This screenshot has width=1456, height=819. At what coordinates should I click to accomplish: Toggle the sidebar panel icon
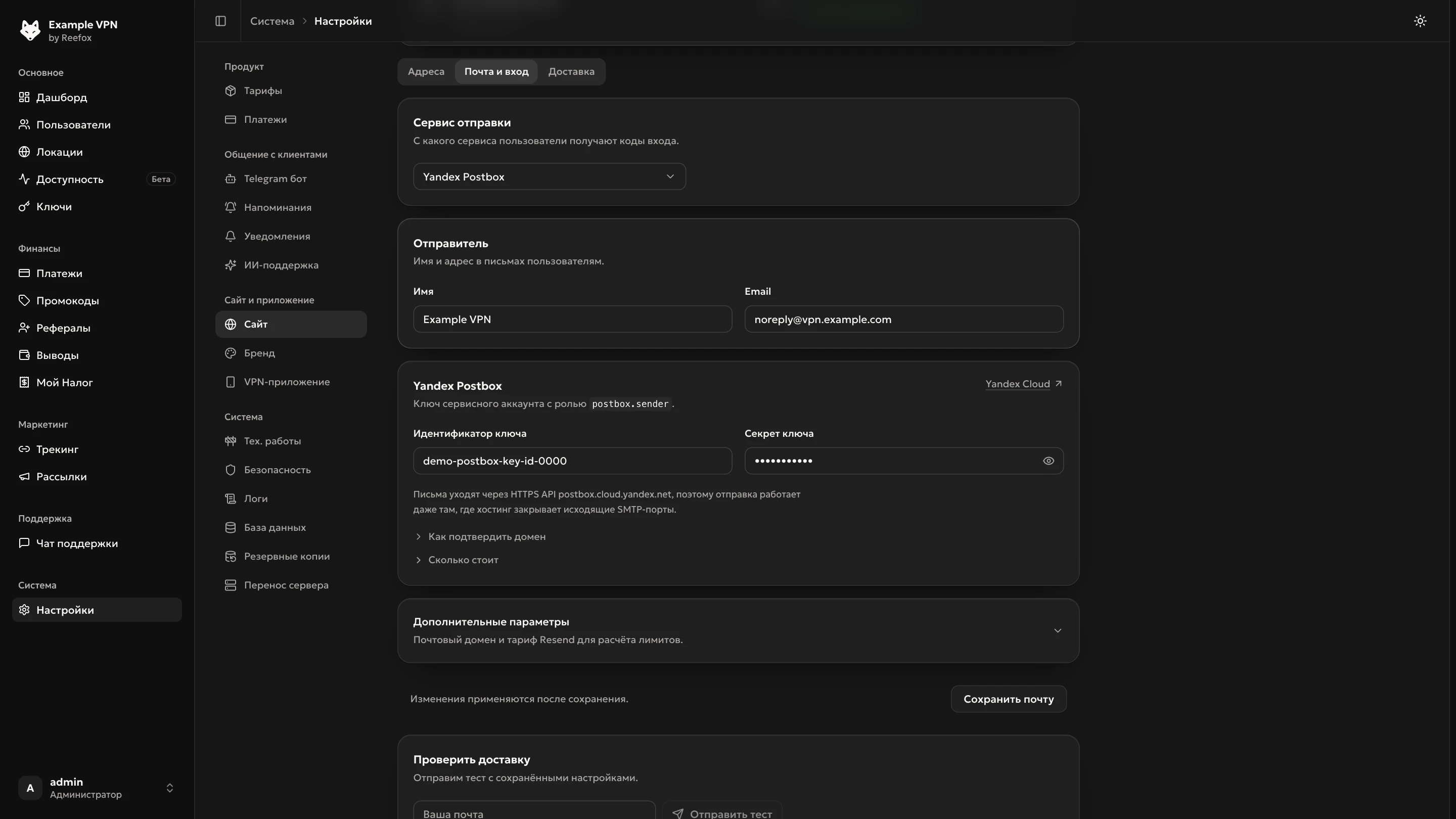coord(220,21)
